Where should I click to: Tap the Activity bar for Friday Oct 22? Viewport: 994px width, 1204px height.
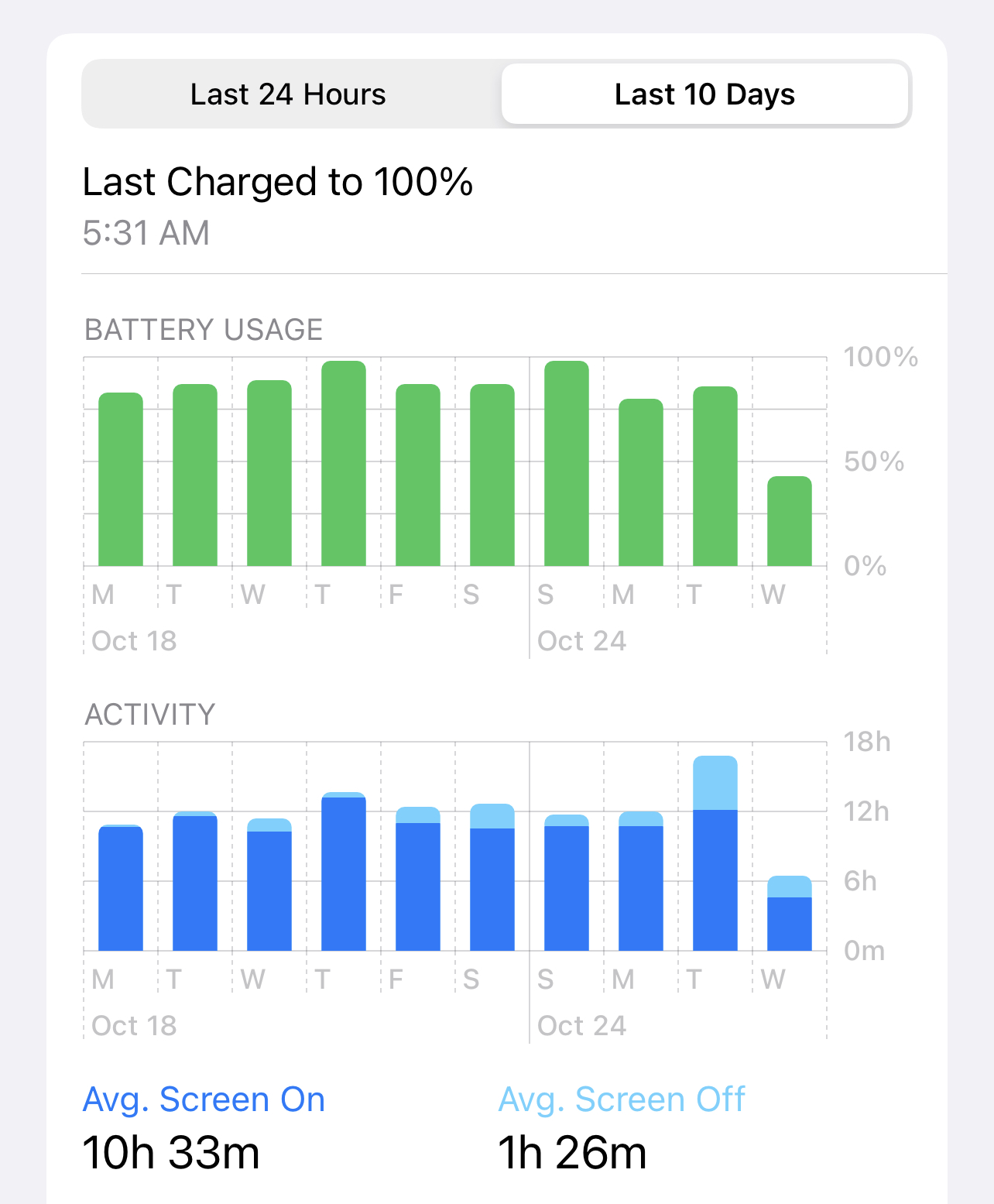[418, 880]
